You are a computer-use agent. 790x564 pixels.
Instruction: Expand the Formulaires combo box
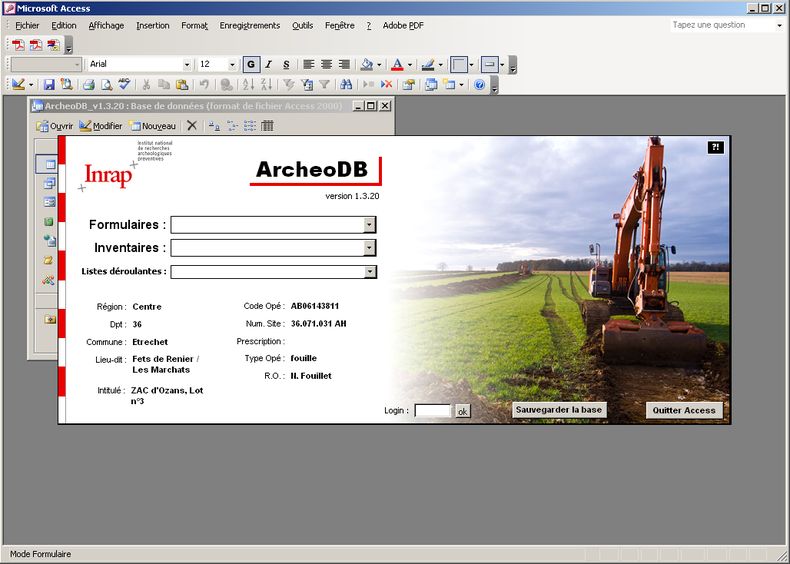click(x=369, y=225)
